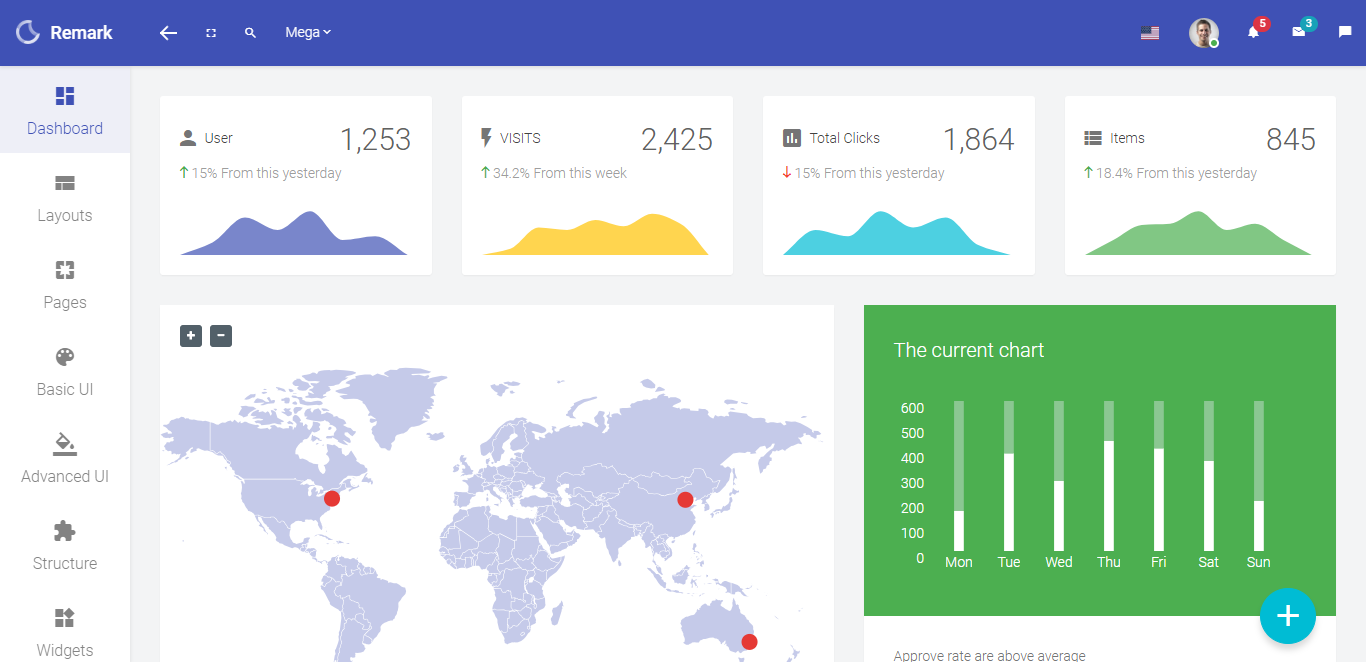1366x662 pixels.
Task: Zoom out on the world map
Action: click(x=221, y=336)
